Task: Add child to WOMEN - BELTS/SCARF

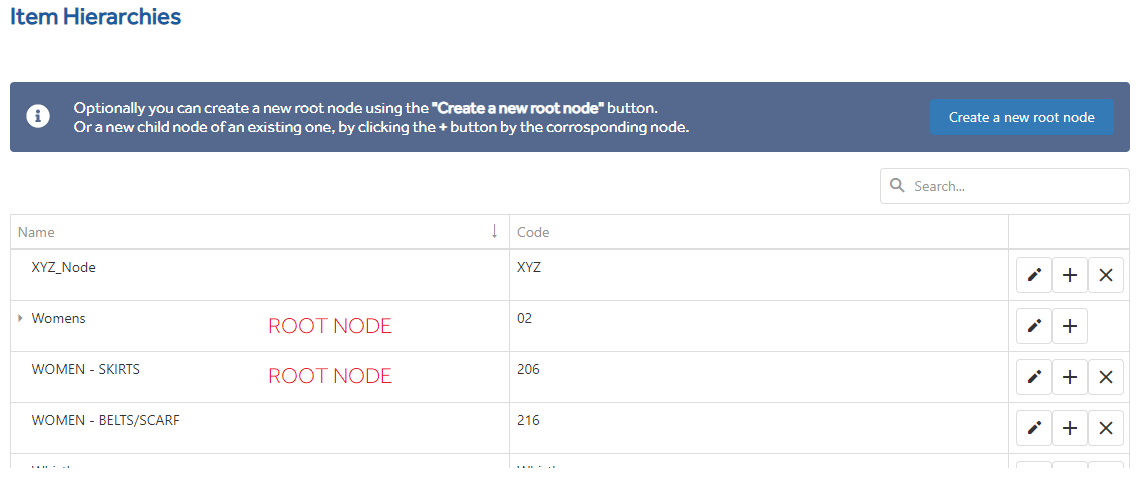Action: (1070, 428)
